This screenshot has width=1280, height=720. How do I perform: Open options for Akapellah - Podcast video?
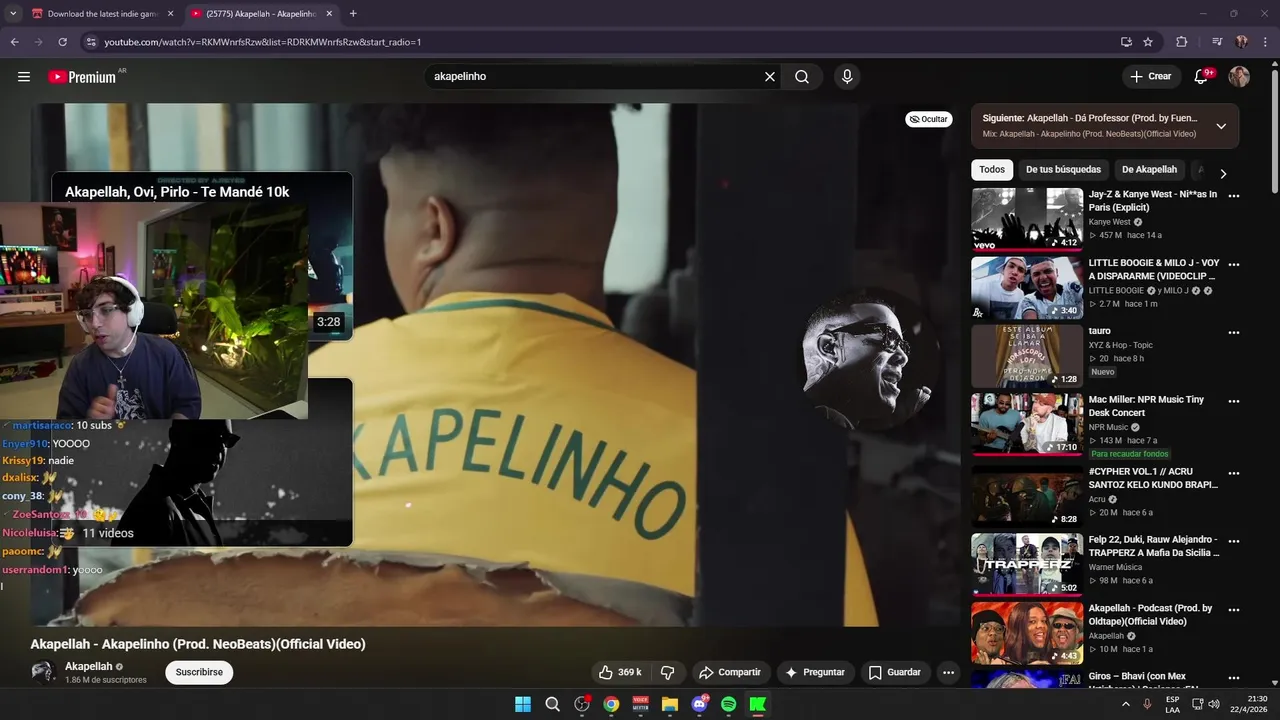pyautogui.click(x=1234, y=610)
